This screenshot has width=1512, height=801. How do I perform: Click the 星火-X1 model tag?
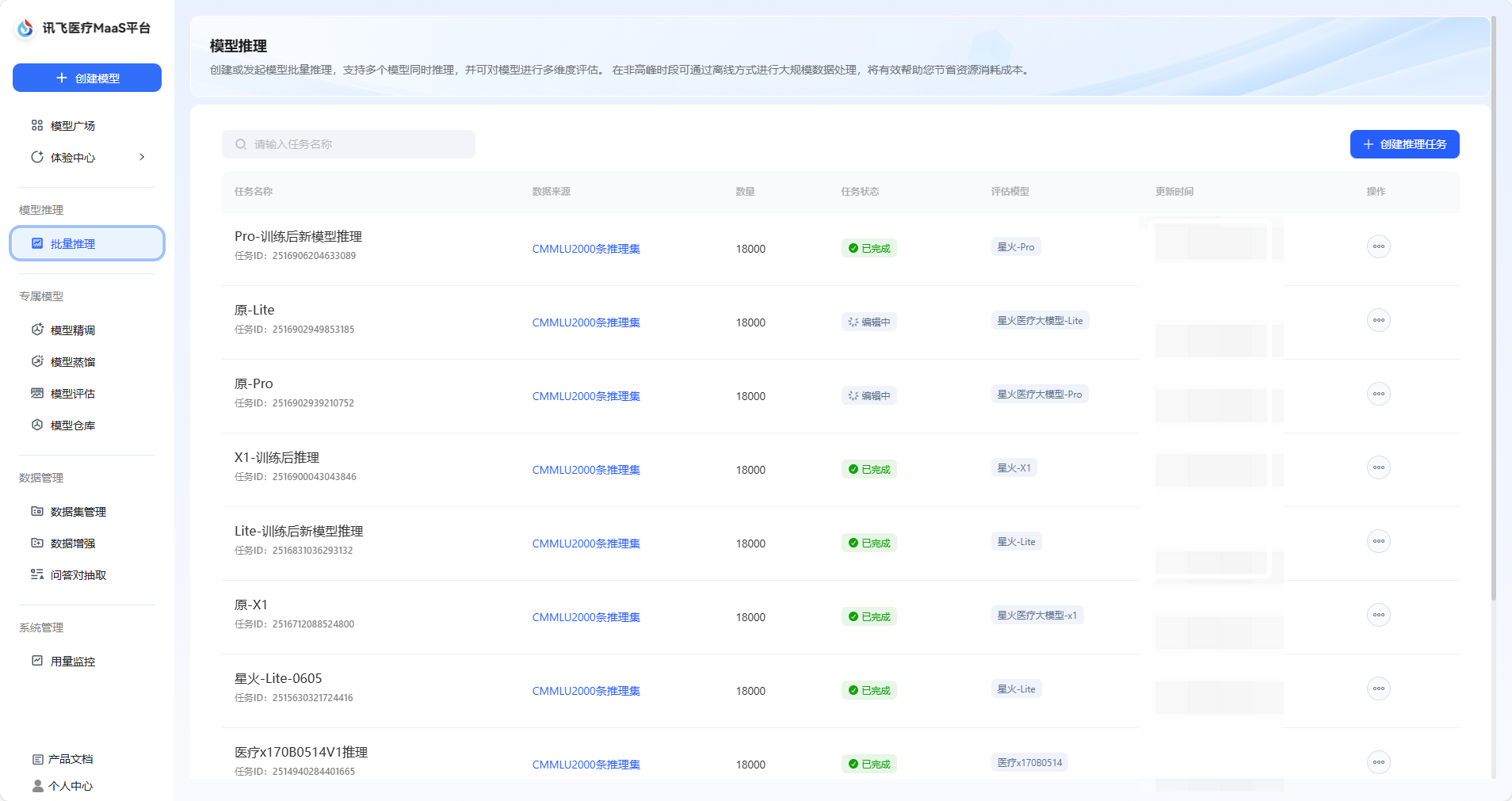tap(1014, 468)
